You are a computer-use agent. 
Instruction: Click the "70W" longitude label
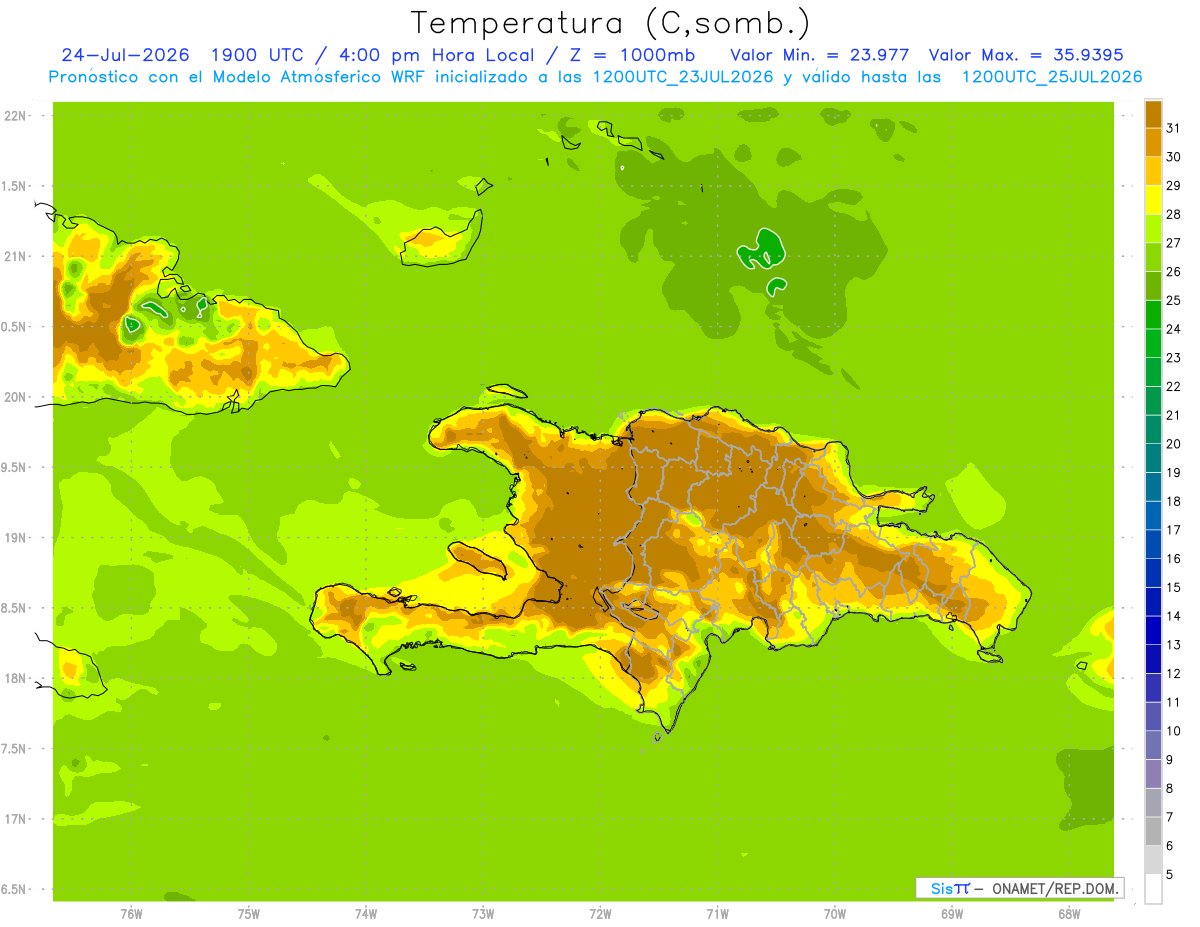click(835, 913)
